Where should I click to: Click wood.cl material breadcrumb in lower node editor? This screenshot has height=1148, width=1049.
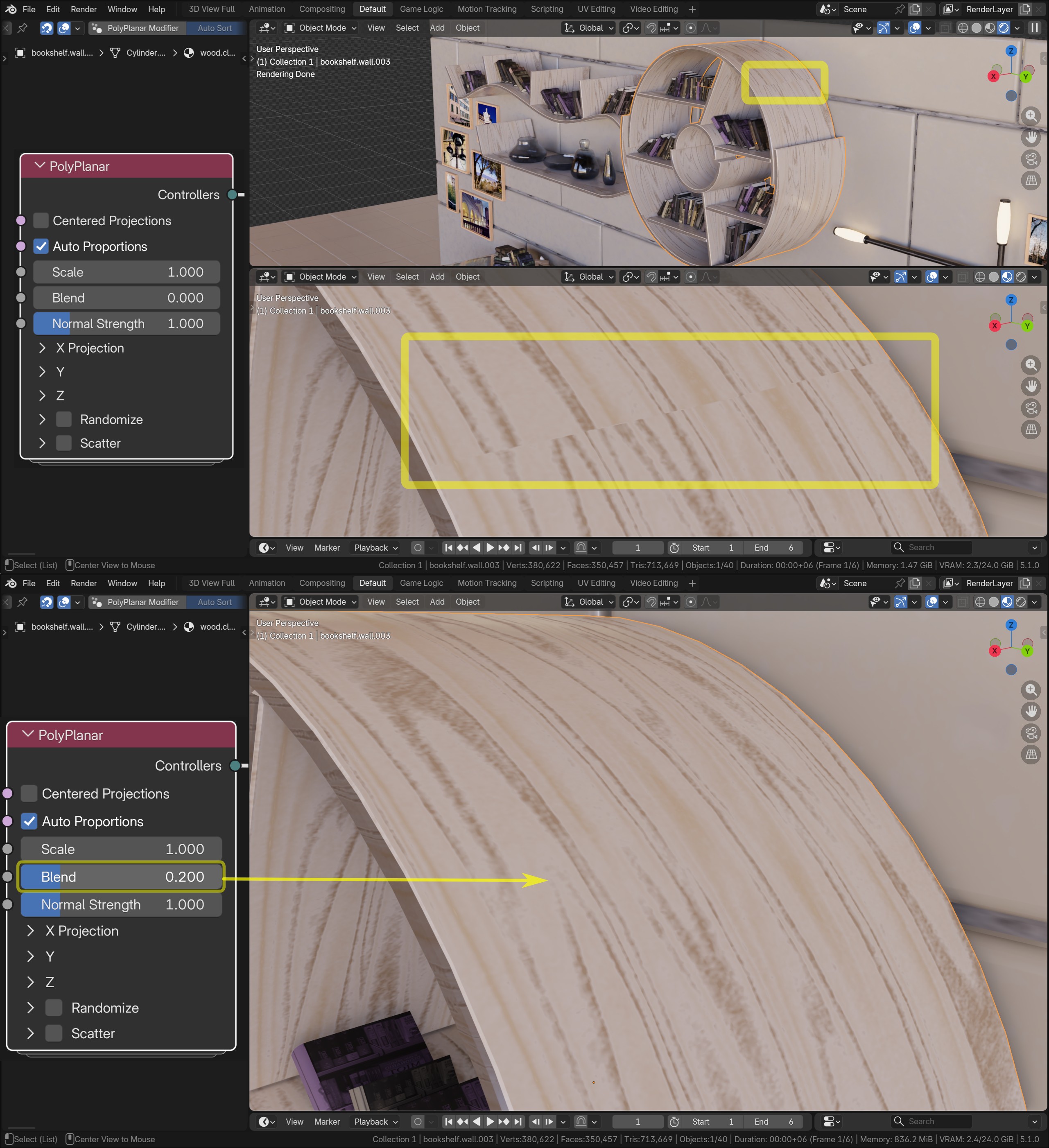pyautogui.click(x=210, y=626)
